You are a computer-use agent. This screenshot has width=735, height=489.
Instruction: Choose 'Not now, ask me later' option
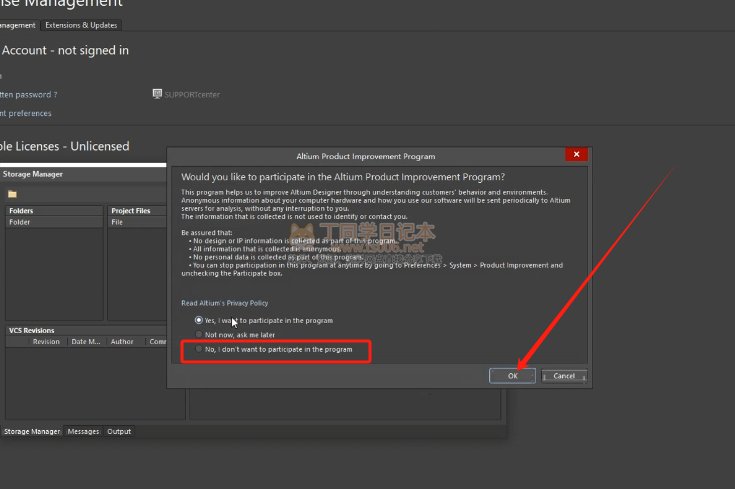199,334
